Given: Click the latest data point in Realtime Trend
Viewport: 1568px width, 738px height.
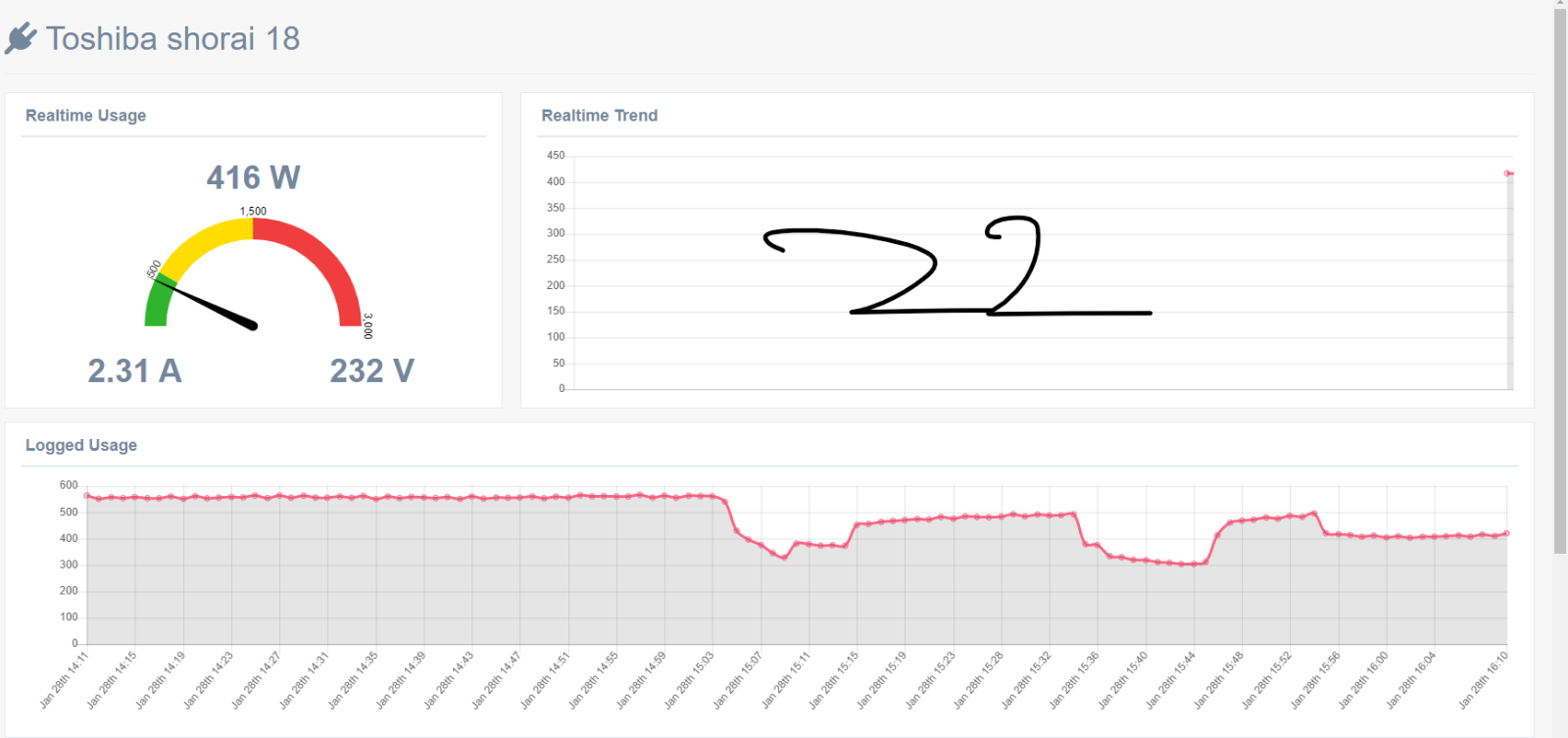Looking at the screenshot, I should [1507, 173].
